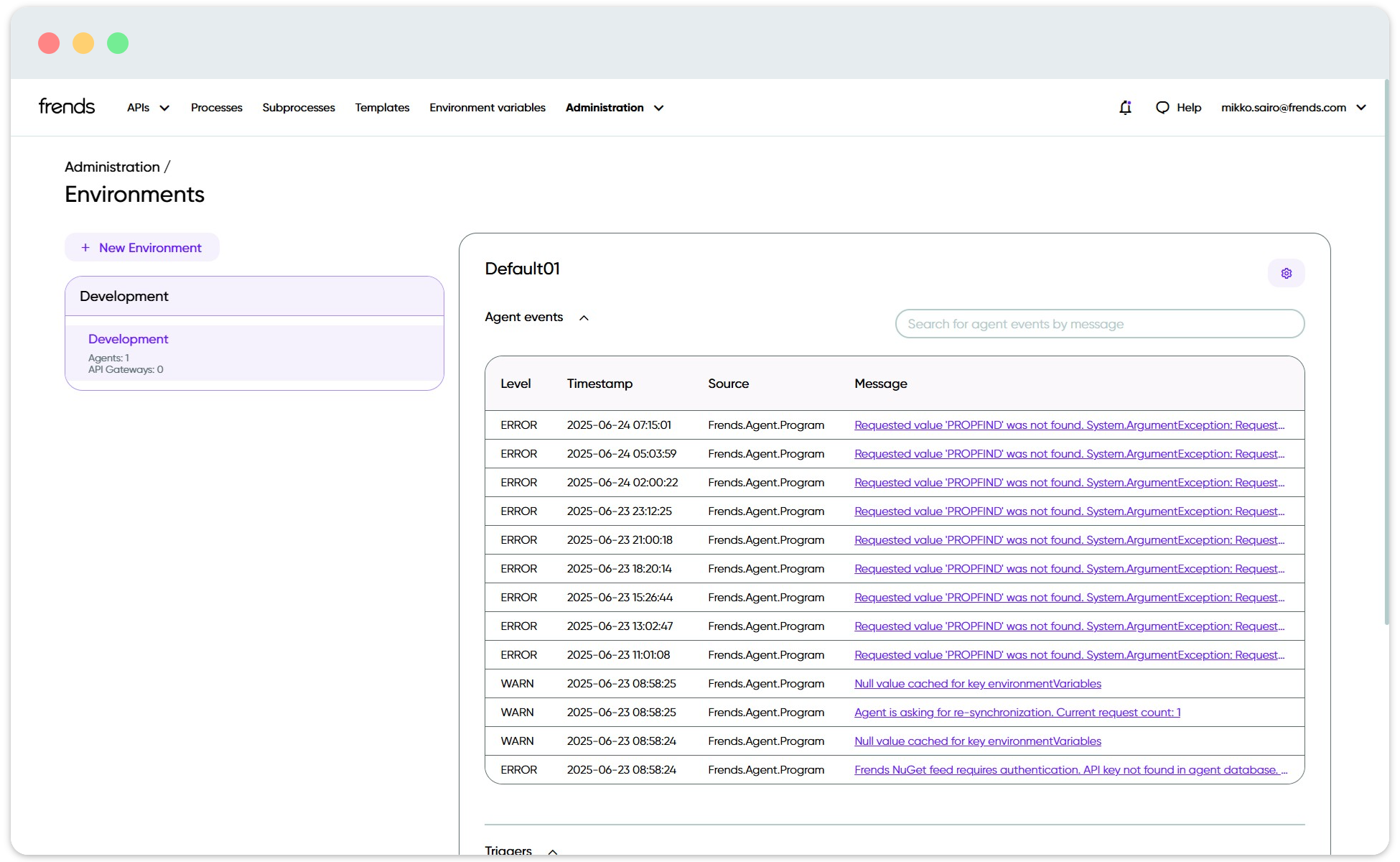Open the Frends NuGet feed error message

[x=1070, y=769]
